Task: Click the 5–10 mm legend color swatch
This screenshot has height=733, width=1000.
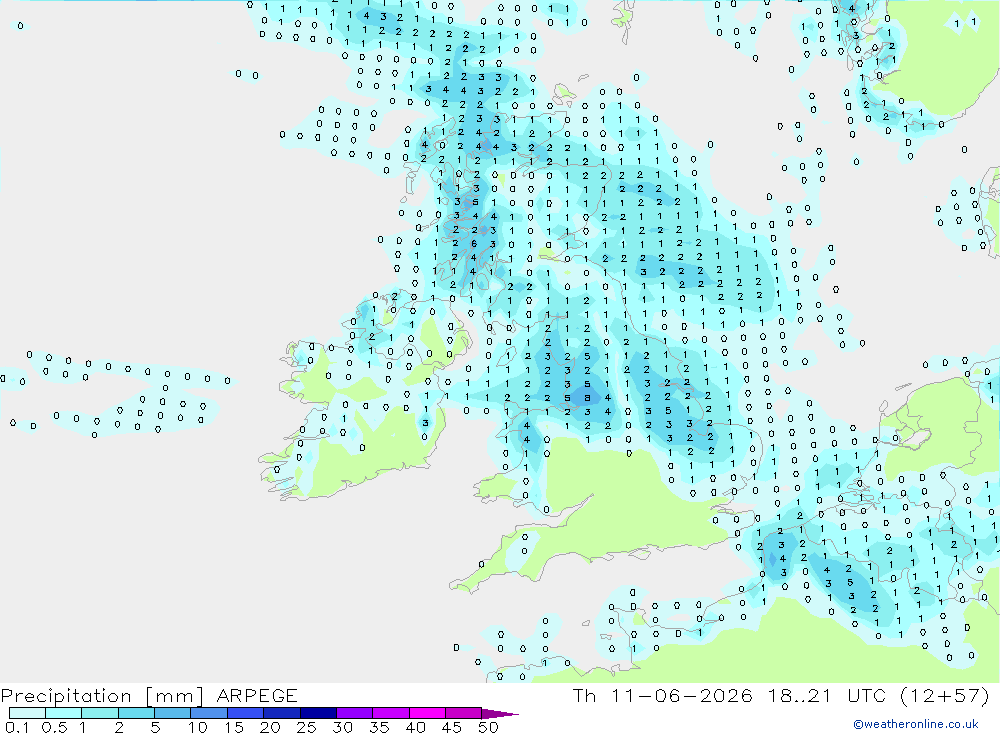Action: pos(172,713)
